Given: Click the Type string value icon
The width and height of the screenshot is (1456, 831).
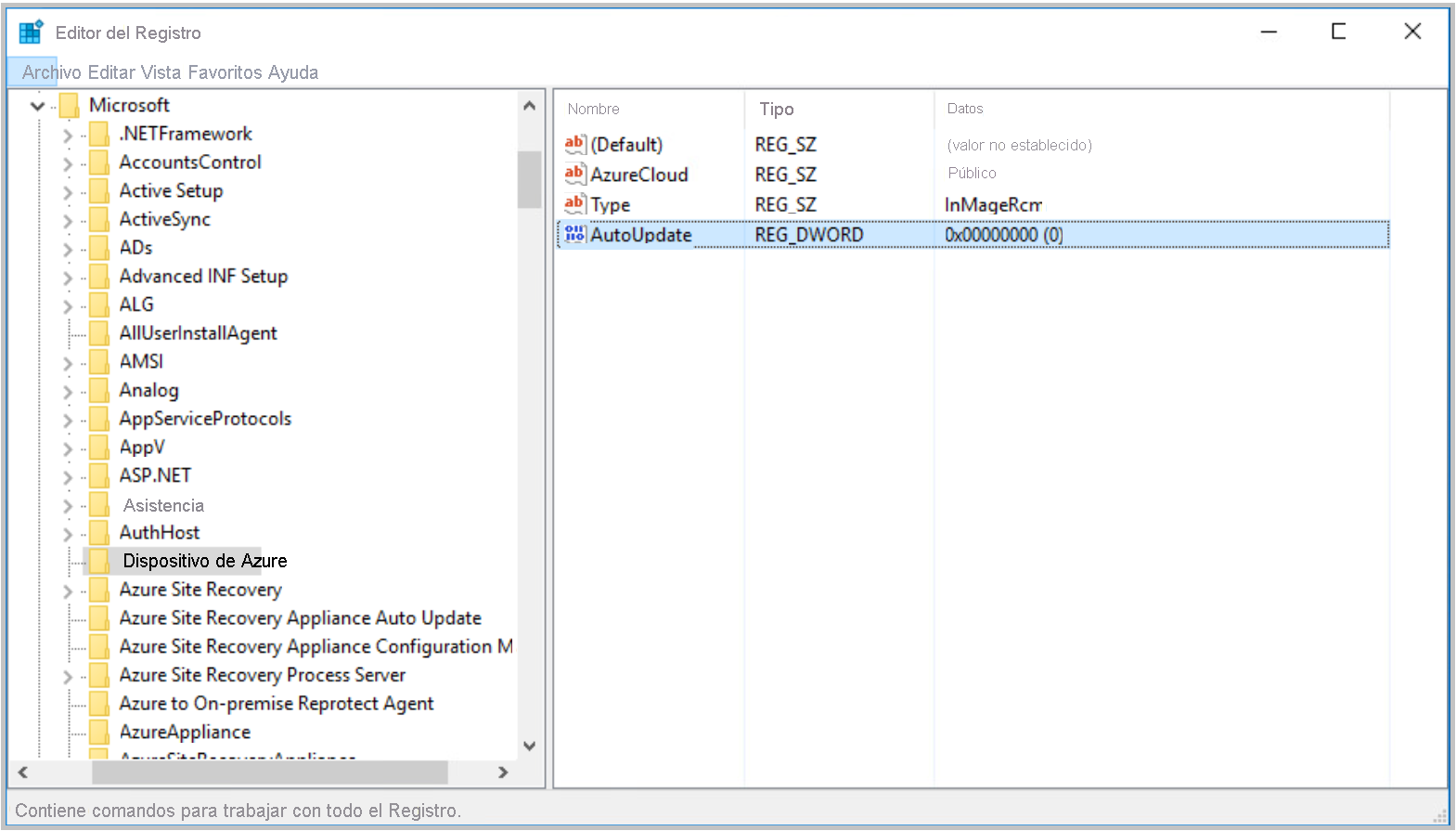Looking at the screenshot, I should [575, 203].
